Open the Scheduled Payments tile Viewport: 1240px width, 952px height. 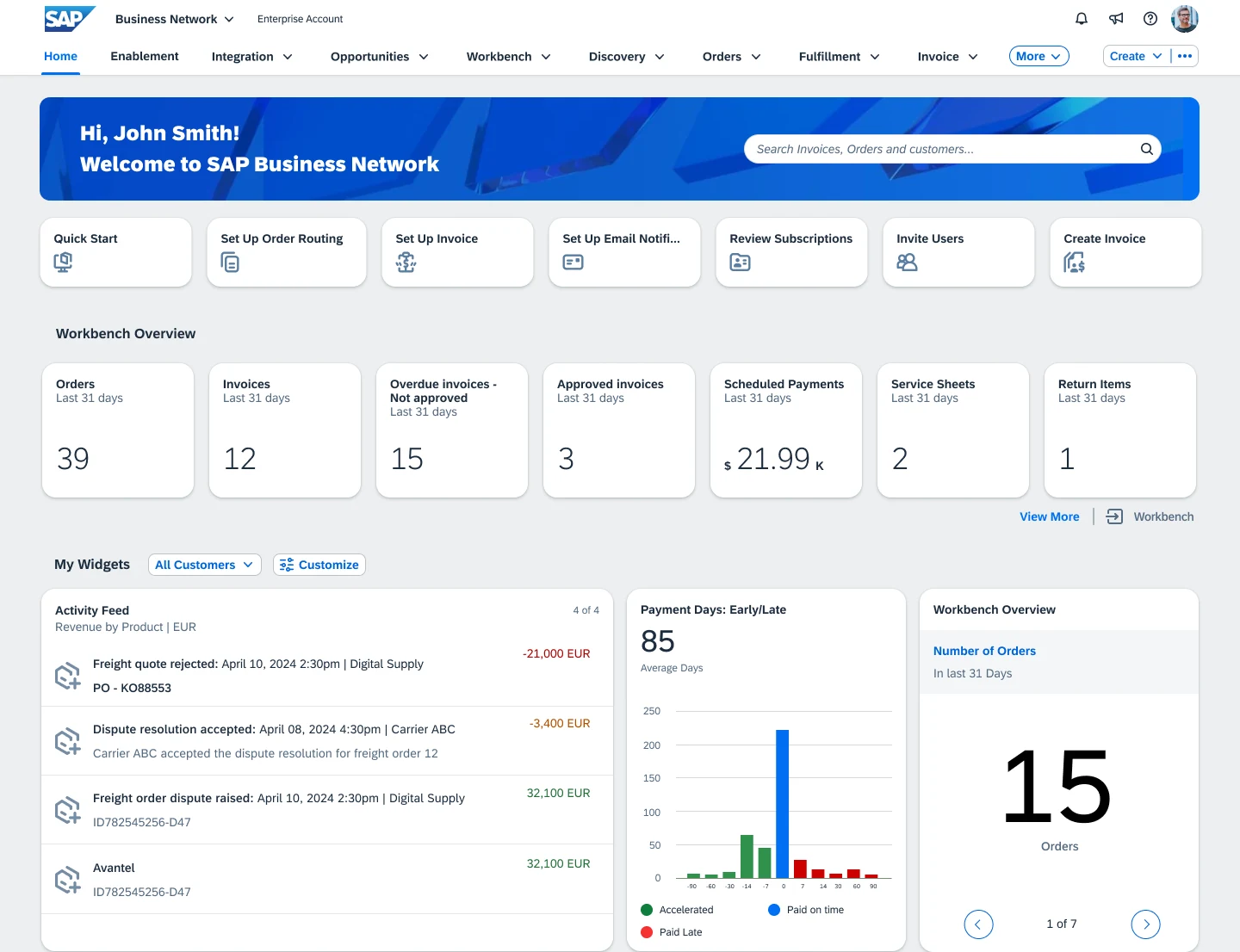pyautogui.click(x=786, y=430)
